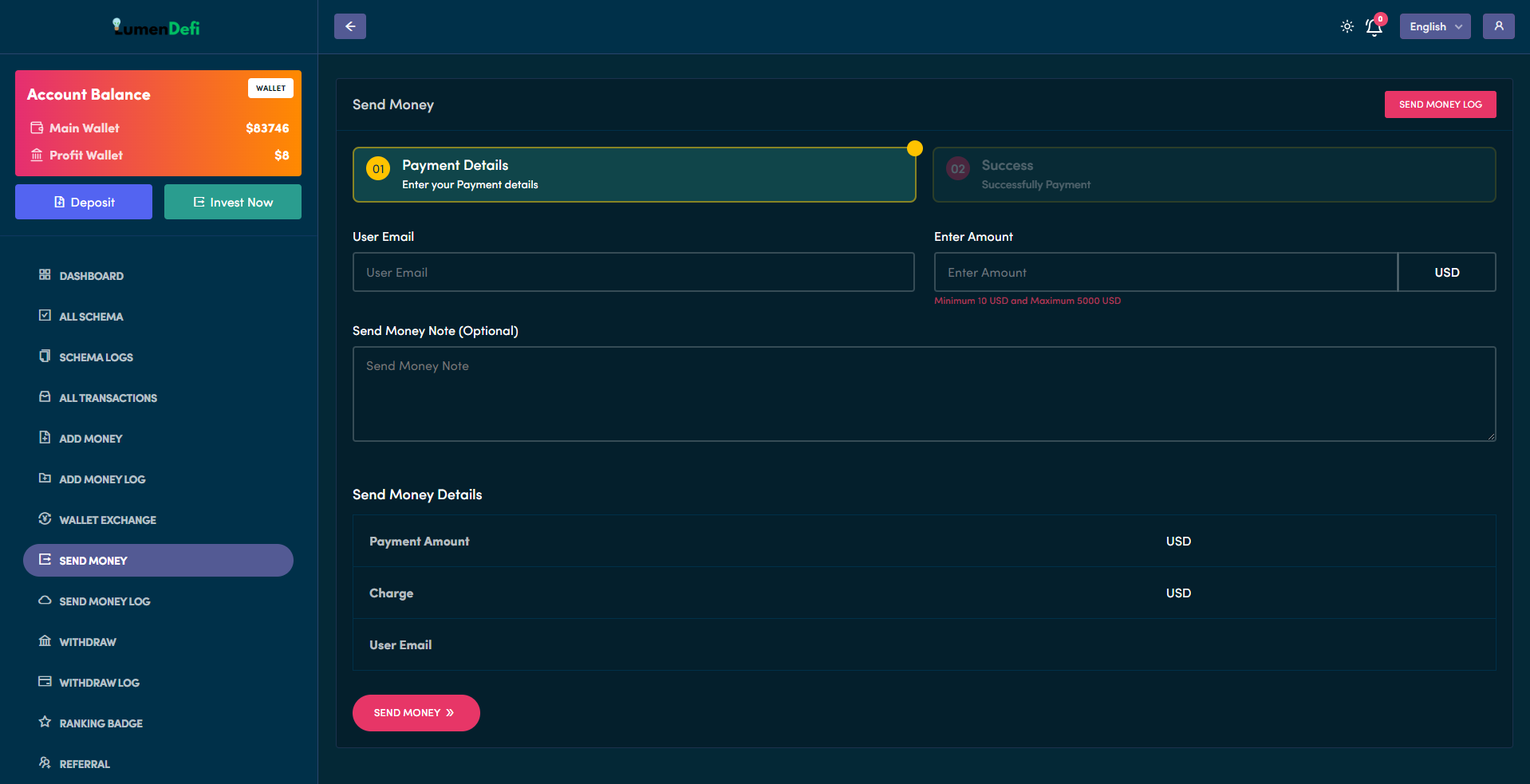Open the Withdraw section icon
Viewport: 1530px width, 784px height.
pyautogui.click(x=45, y=641)
